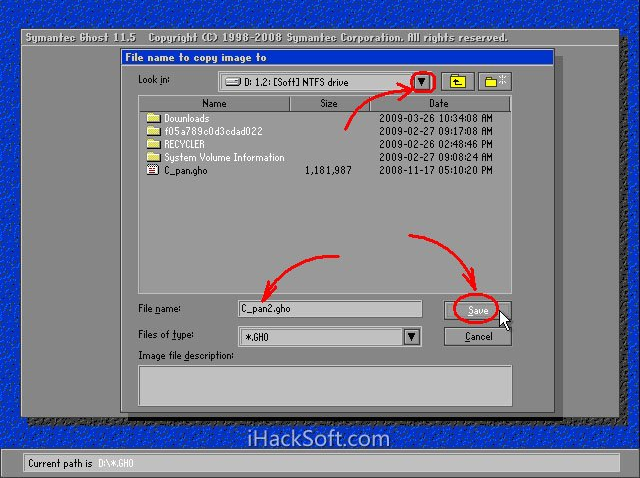The width and height of the screenshot is (640, 478).
Task: Open the Files of type dropdown arrow
Action: pos(411,337)
